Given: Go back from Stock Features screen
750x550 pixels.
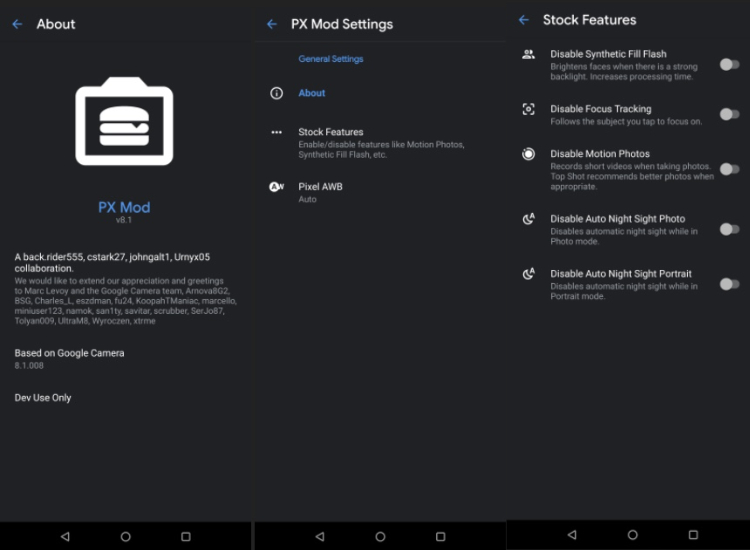Looking at the screenshot, I should tap(524, 20).
